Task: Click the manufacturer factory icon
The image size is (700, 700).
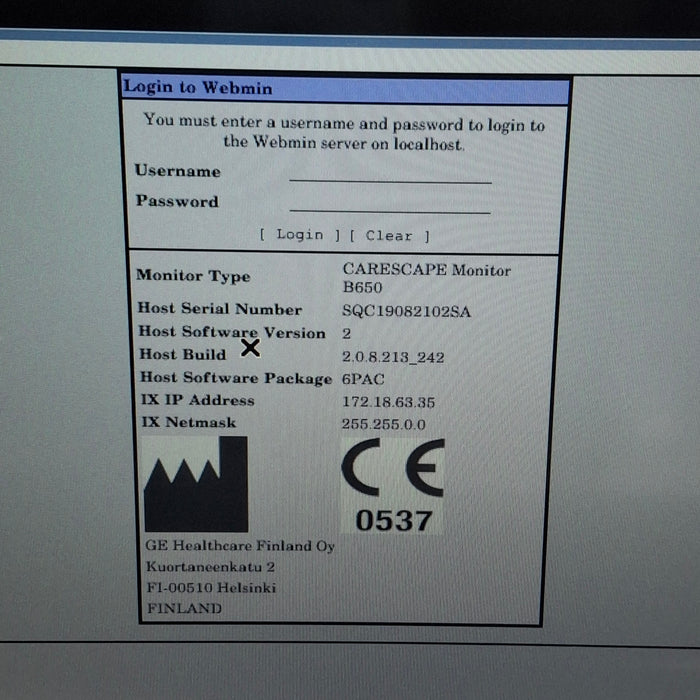Action: click(x=196, y=485)
